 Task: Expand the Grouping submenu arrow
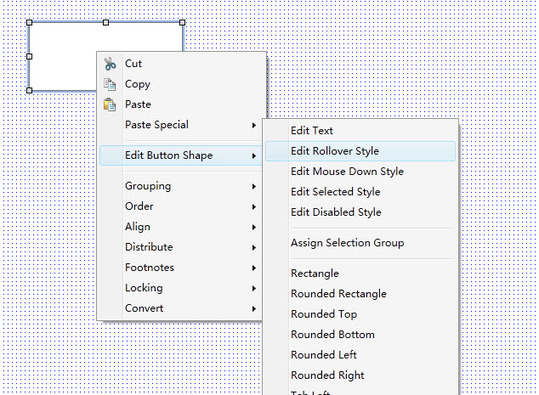tap(254, 186)
